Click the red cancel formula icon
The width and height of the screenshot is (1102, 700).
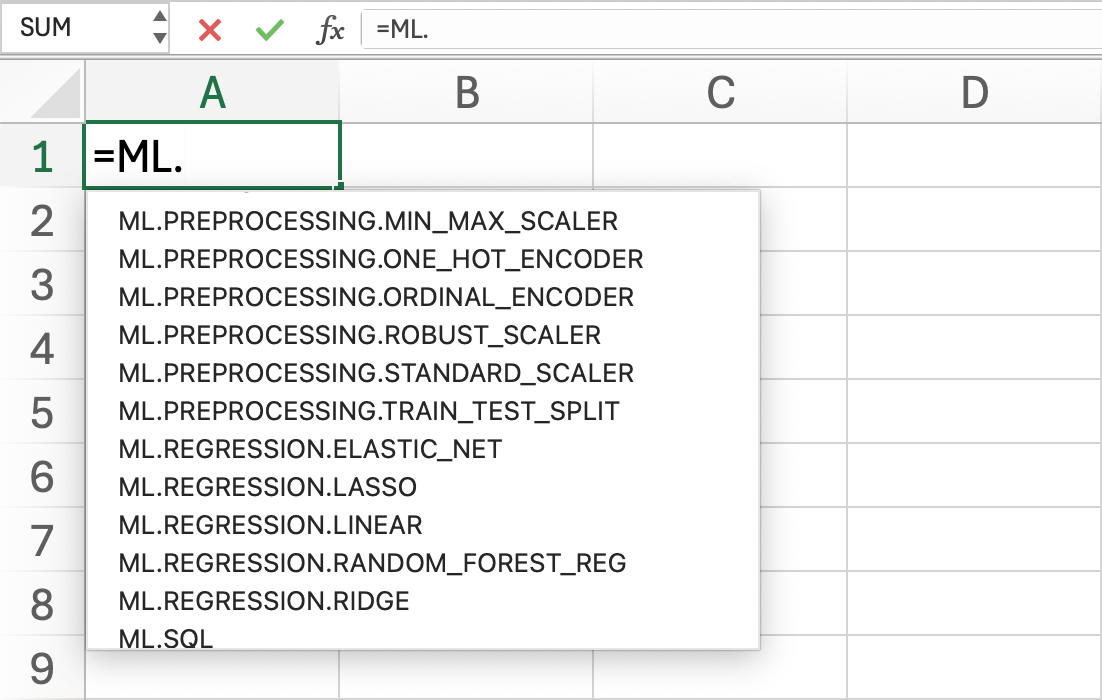[x=210, y=30]
